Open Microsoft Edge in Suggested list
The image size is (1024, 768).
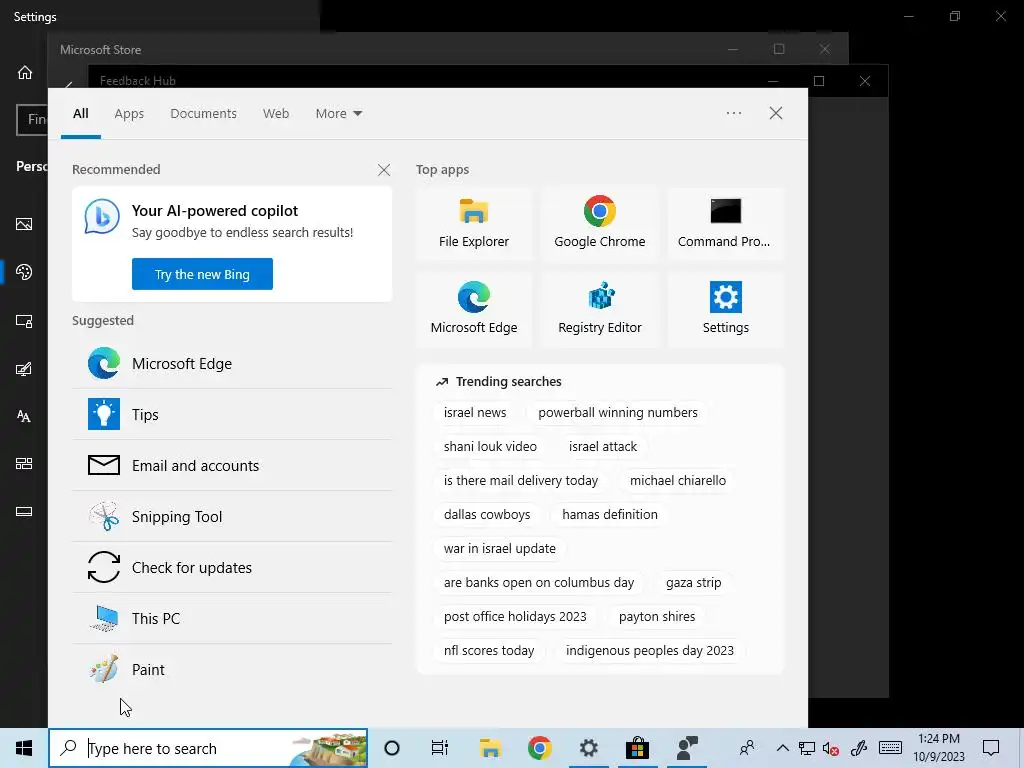[x=232, y=364]
